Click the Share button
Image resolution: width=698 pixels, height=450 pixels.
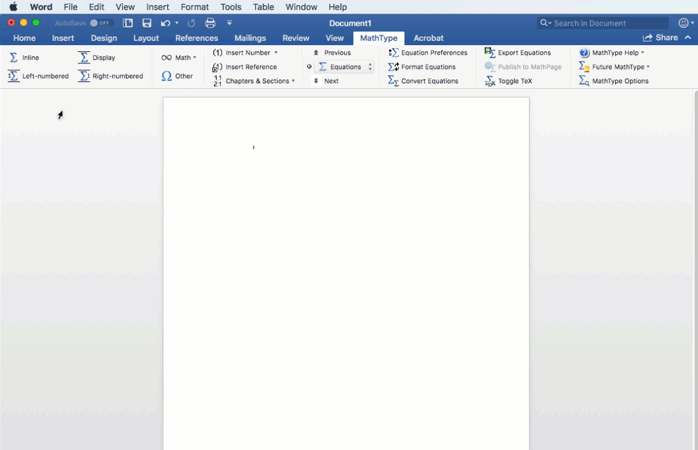(660, 38)
